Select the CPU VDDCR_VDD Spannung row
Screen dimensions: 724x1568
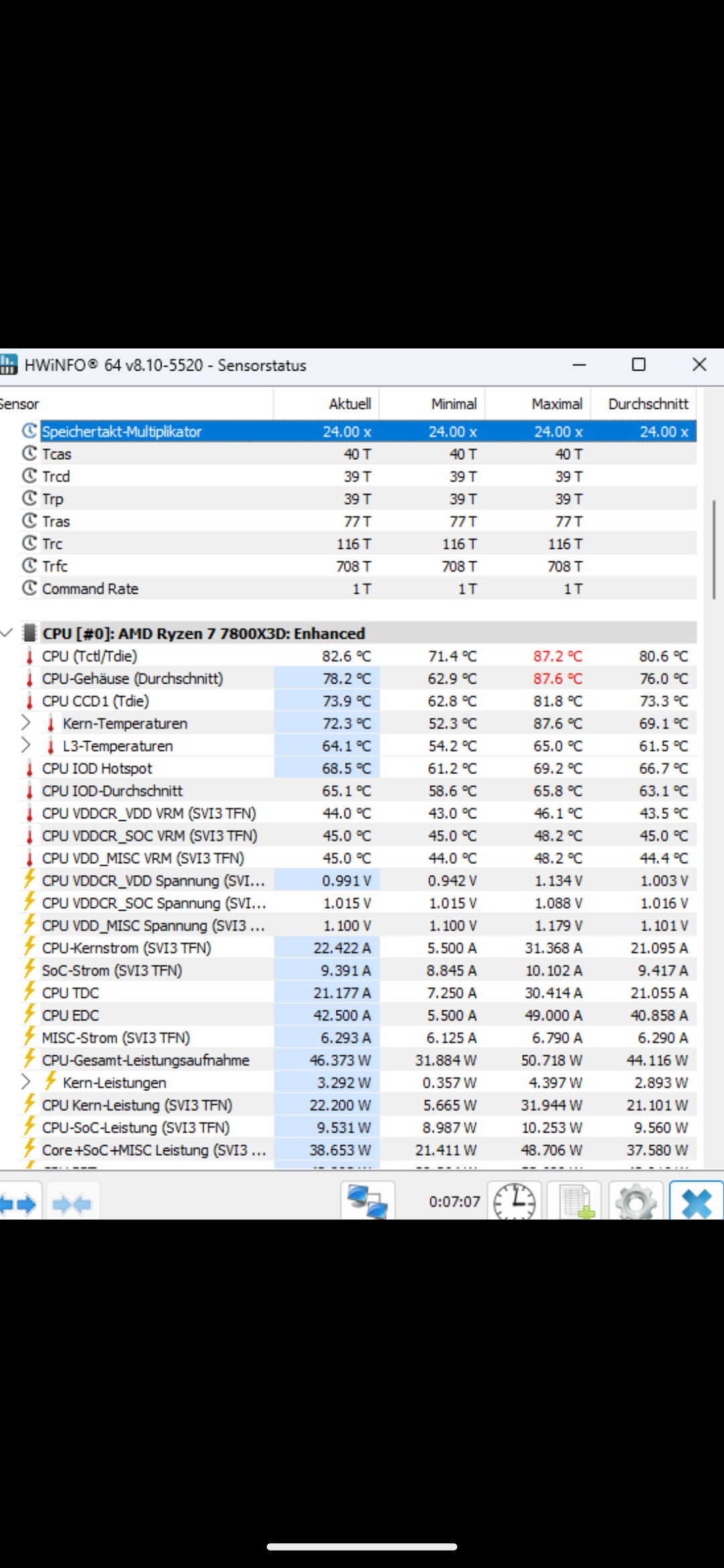(x=358, y=880)
